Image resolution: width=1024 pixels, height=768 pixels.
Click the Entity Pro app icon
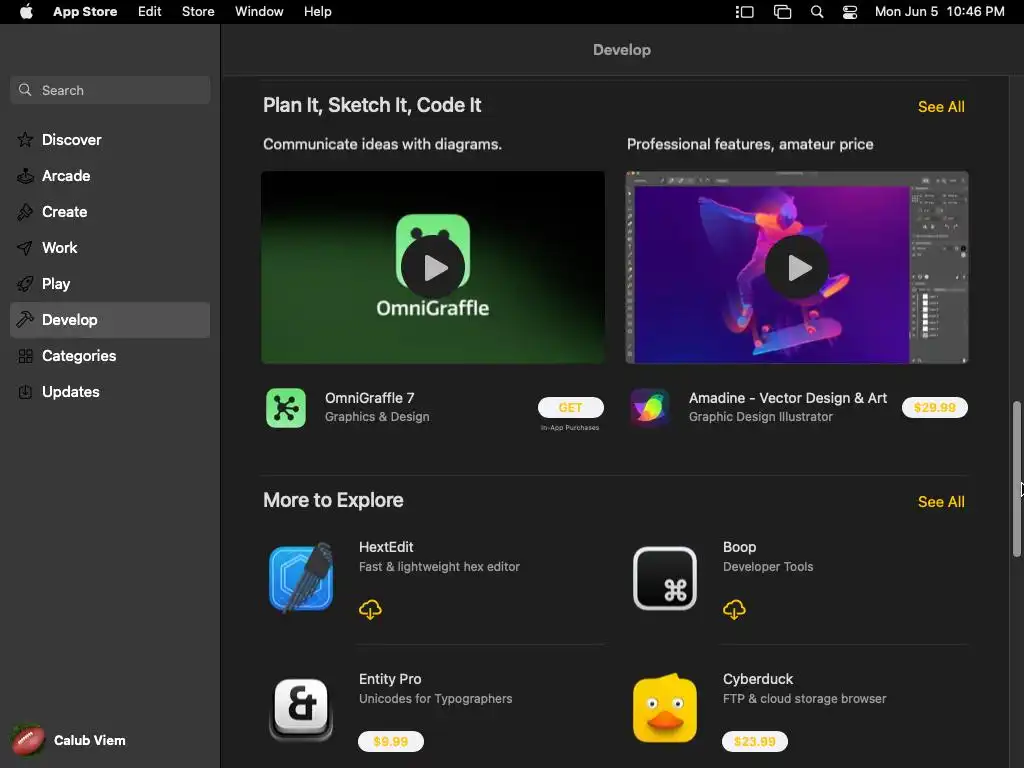[x=301, y=710]
